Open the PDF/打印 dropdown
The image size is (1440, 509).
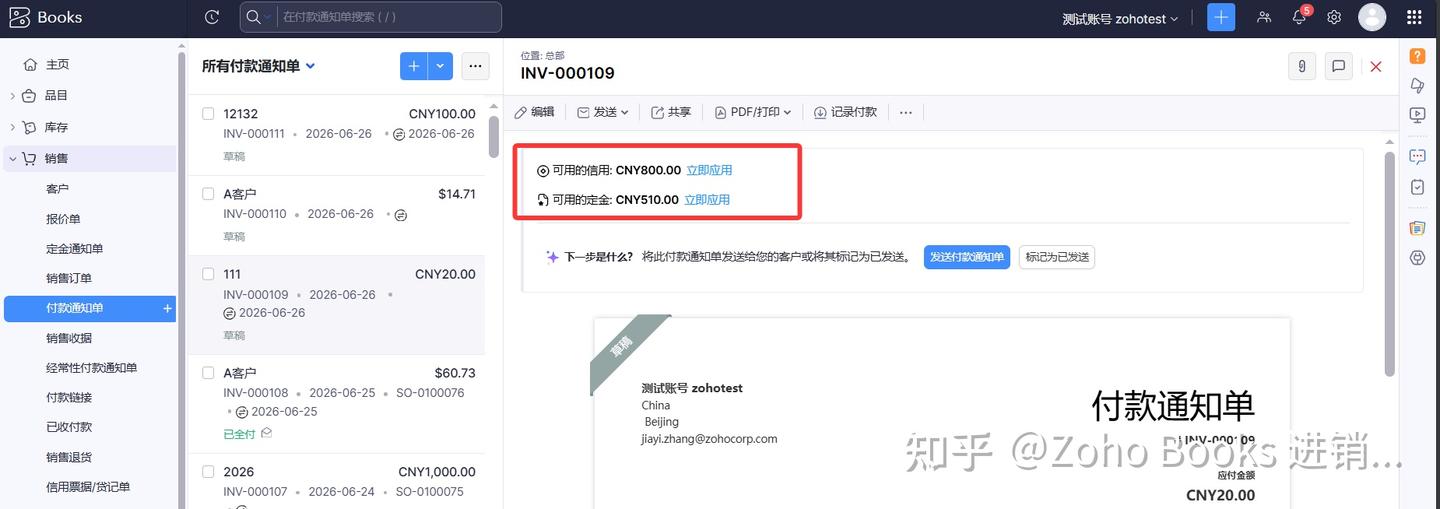pos(753,112)
